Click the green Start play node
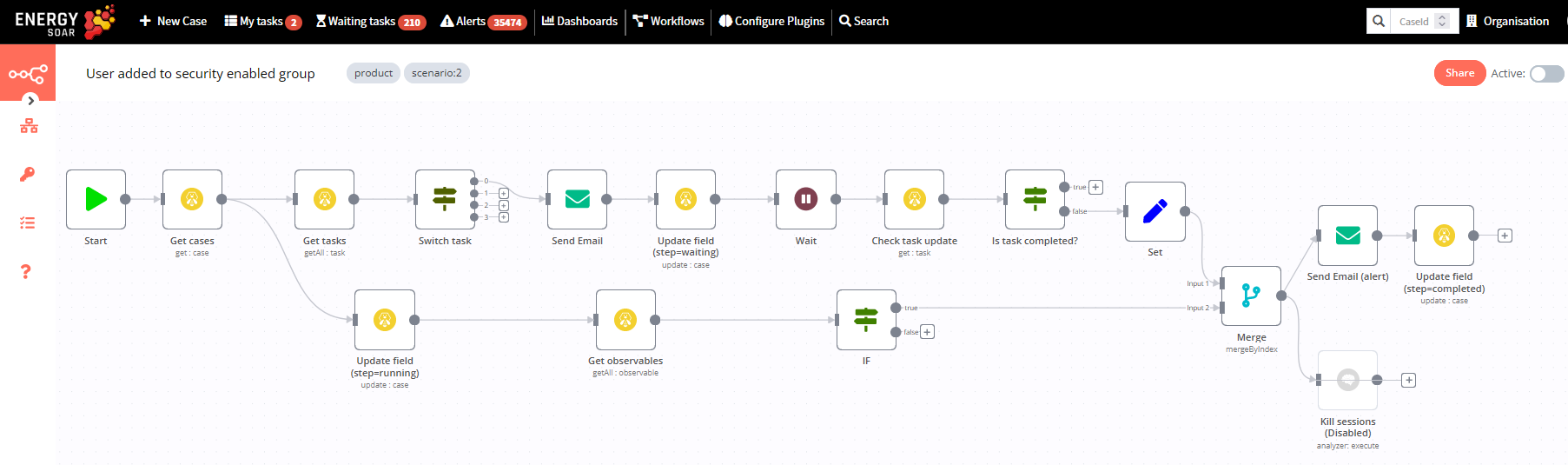 point(96,199)
